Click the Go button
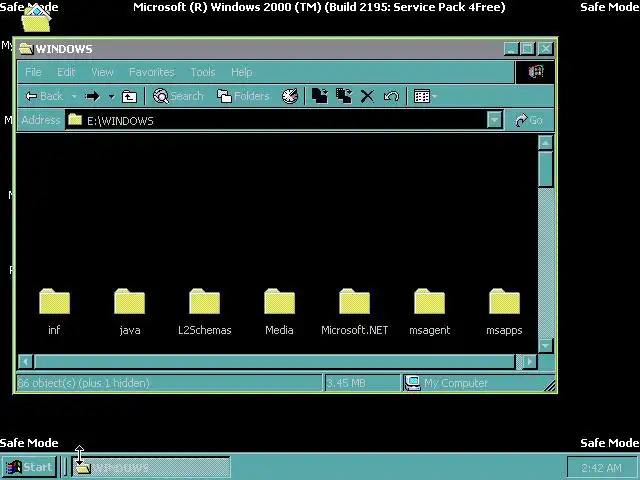This screenshot has height=480, width=640. coord(529,120)
